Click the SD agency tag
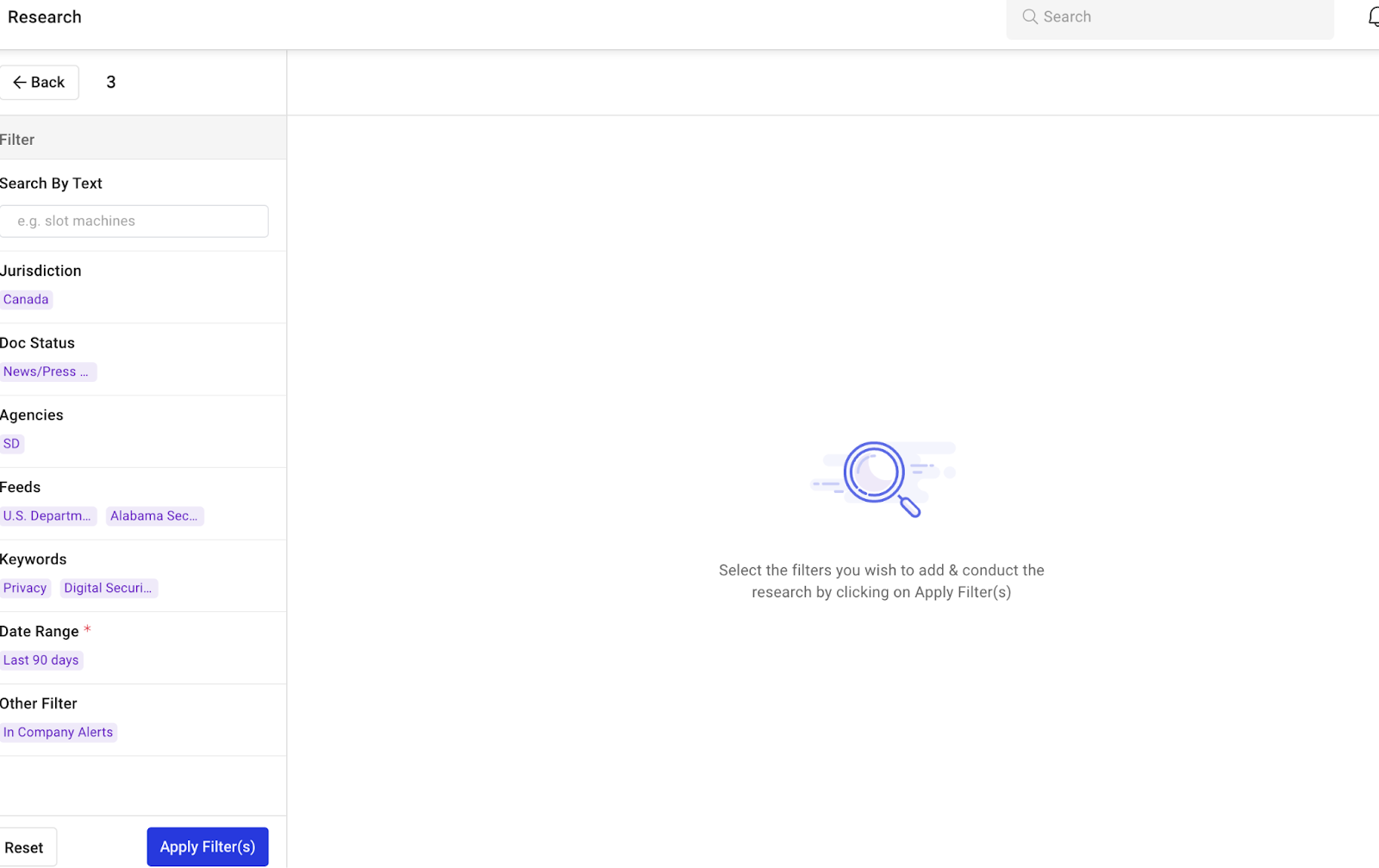This screenshot has width=1379, height=868. (11, 444)
